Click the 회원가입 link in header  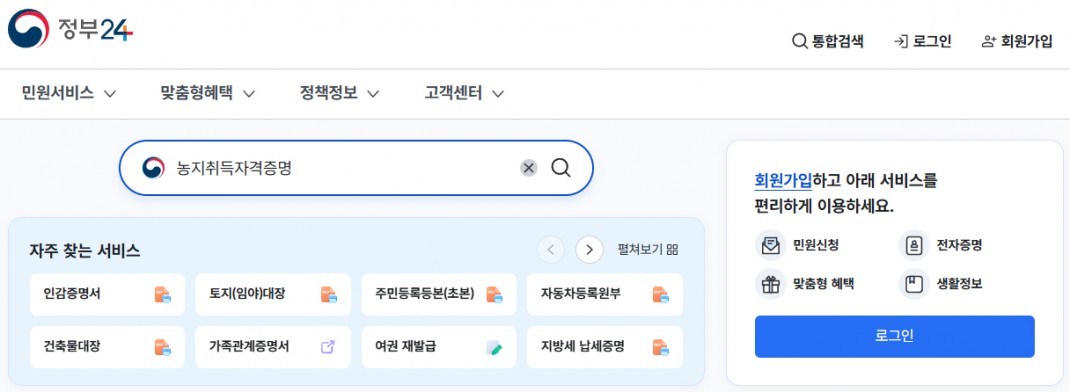(1017, 41)
